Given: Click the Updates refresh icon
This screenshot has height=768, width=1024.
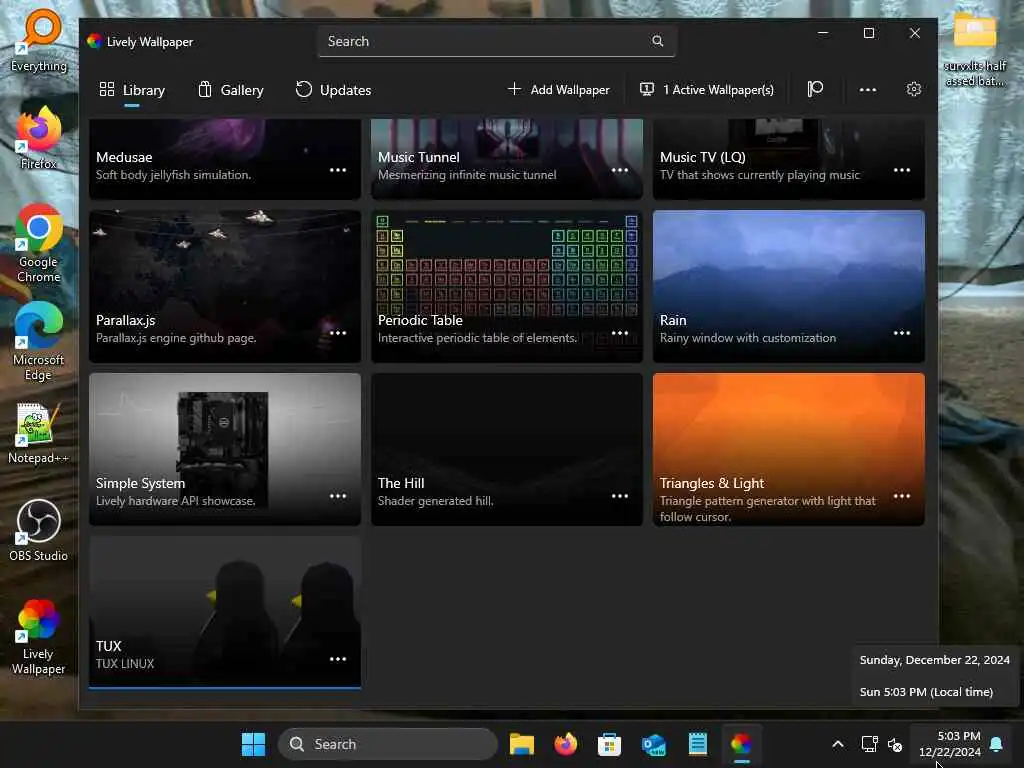Looking at the screenshot, I should (x=303, y=89).
